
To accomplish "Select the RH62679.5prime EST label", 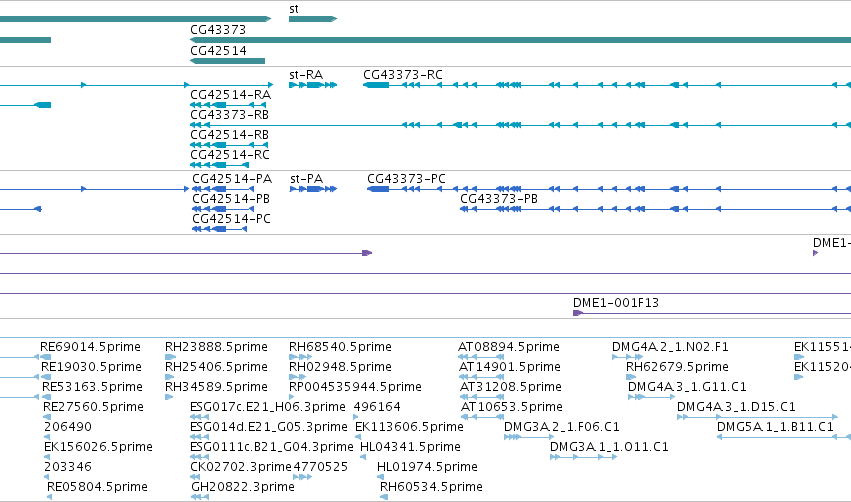I will [x=677, y=367].
